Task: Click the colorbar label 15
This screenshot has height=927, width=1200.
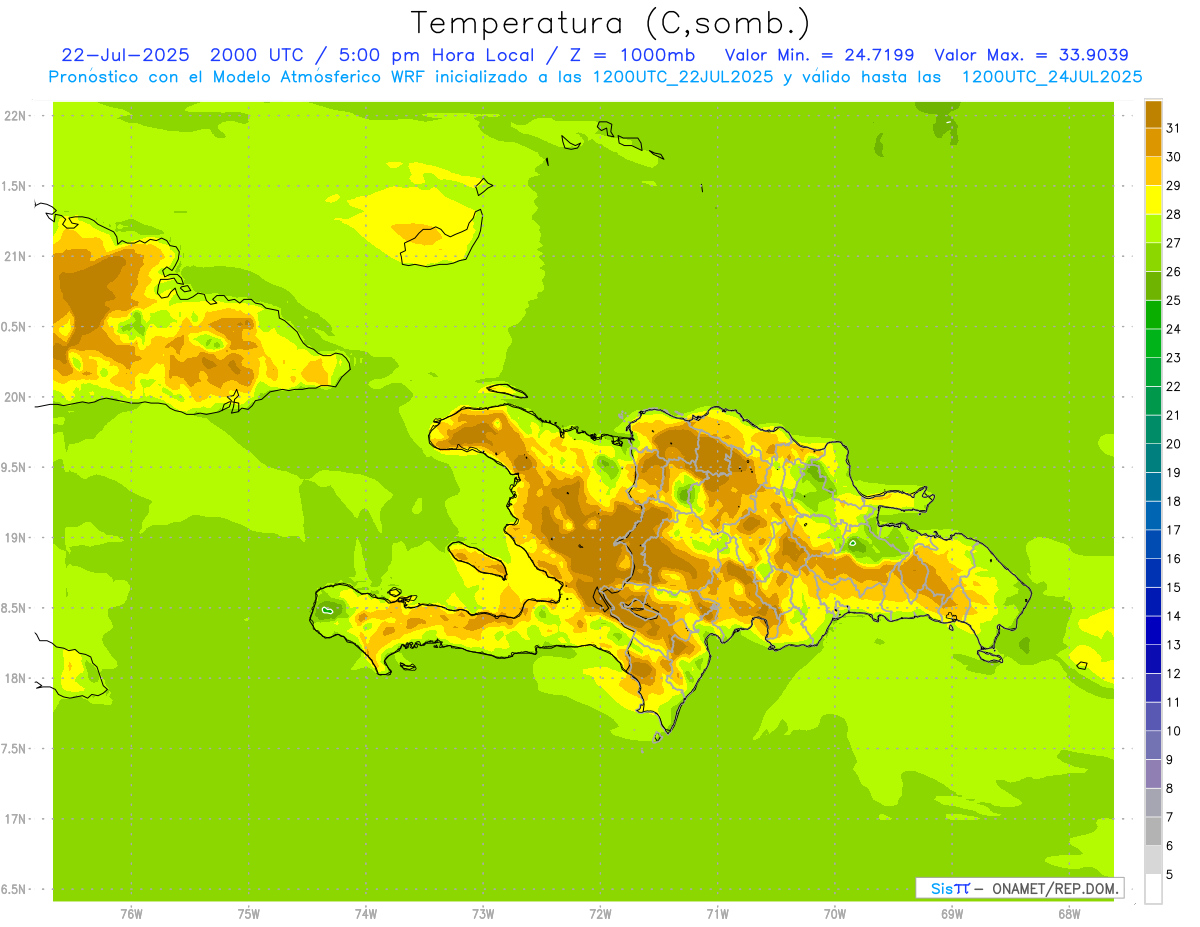Action: click(1173, 587)
